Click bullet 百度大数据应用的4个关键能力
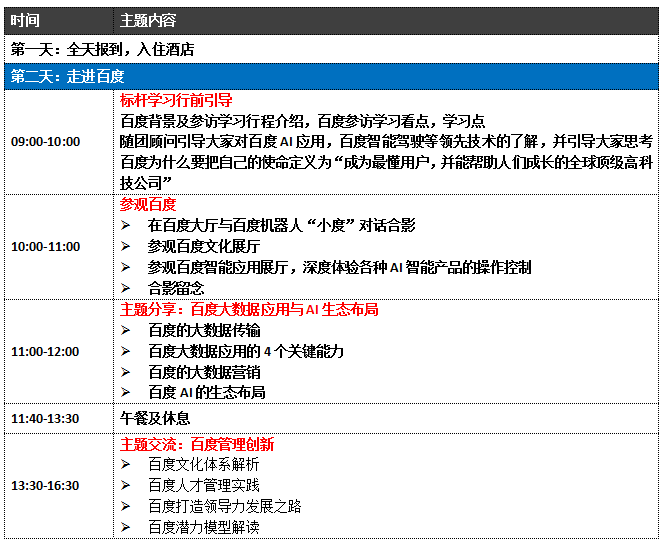 coord(246,352)
